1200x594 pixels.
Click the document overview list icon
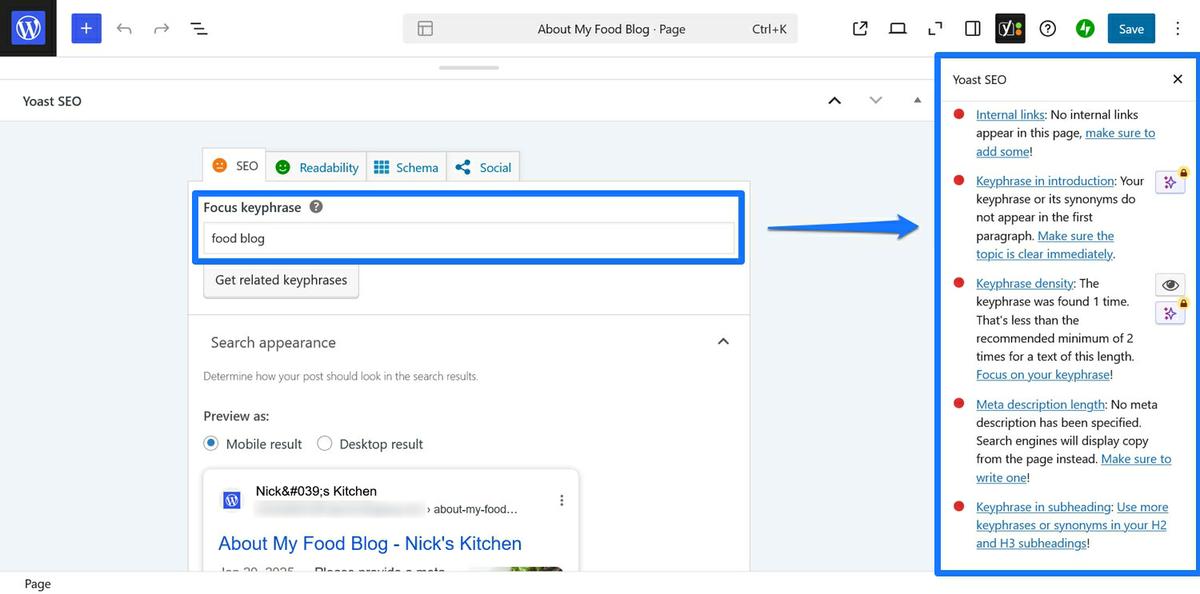pos(199,28)
